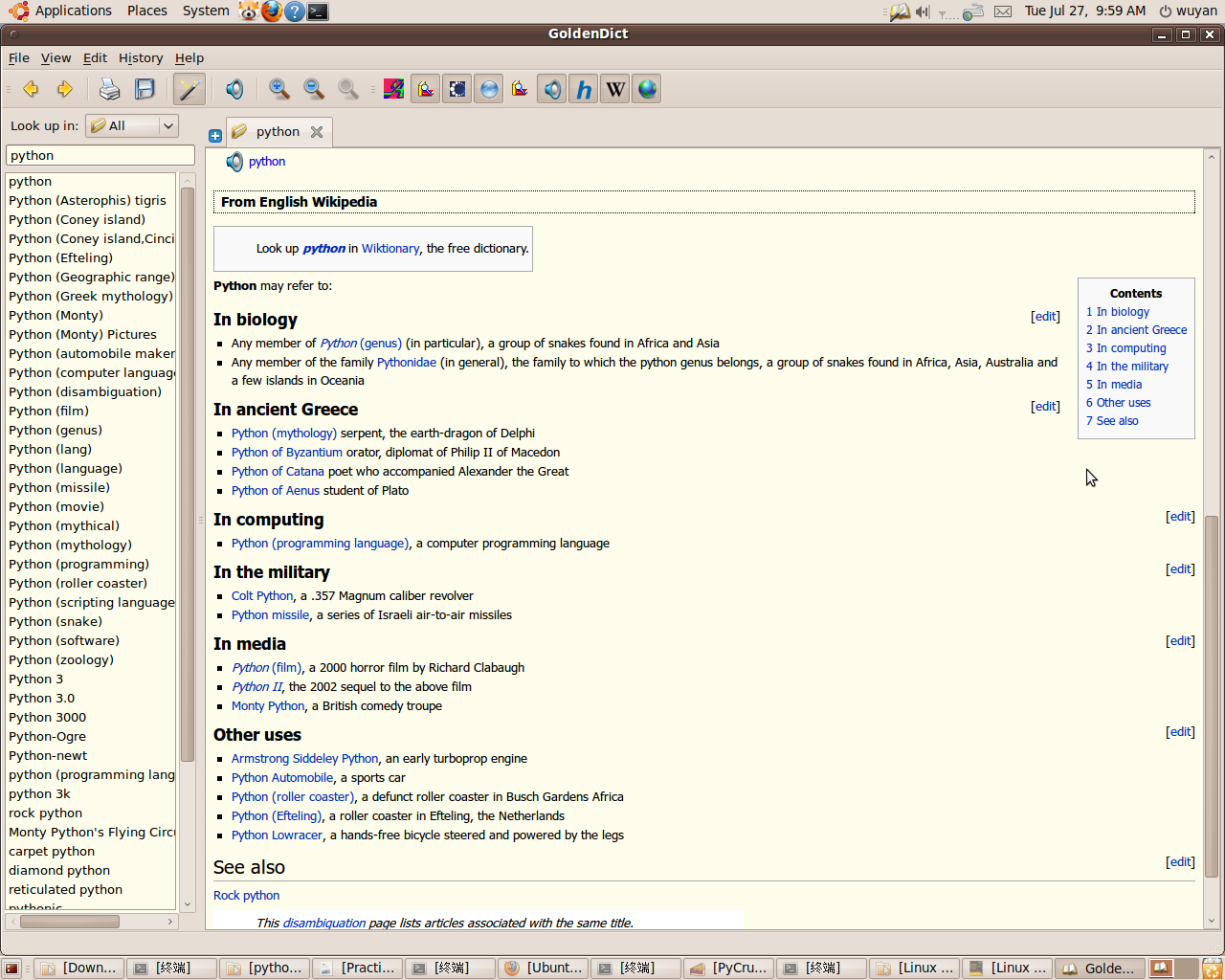The width and height of the screenshot is (1225, 980).
Task: Open the Places menu
Action: [147, 11]
